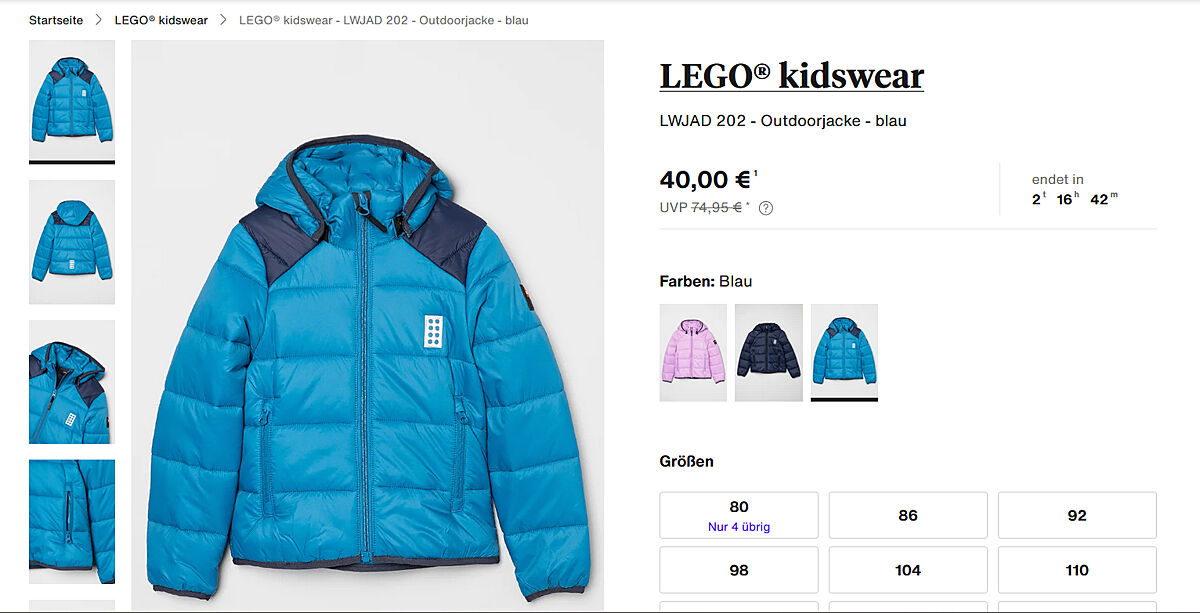The width and height of the screenshot is (1200, 613).
Task: Choose size 104
Action: [908, 570]
